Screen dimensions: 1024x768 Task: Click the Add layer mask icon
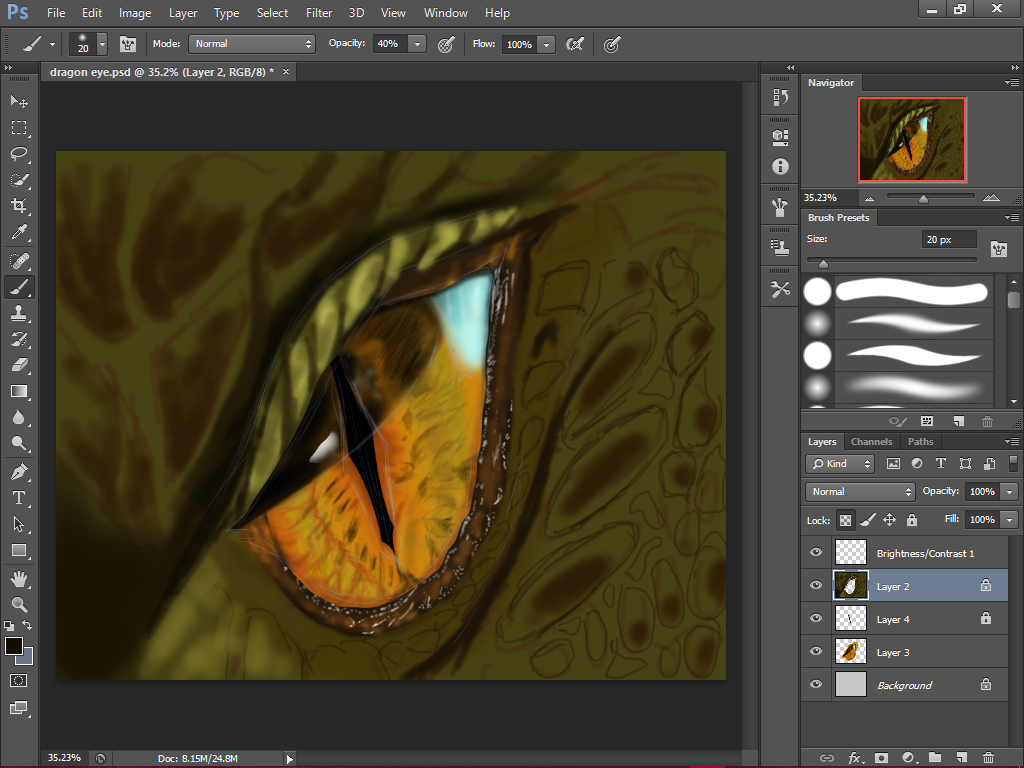(880, 757)
